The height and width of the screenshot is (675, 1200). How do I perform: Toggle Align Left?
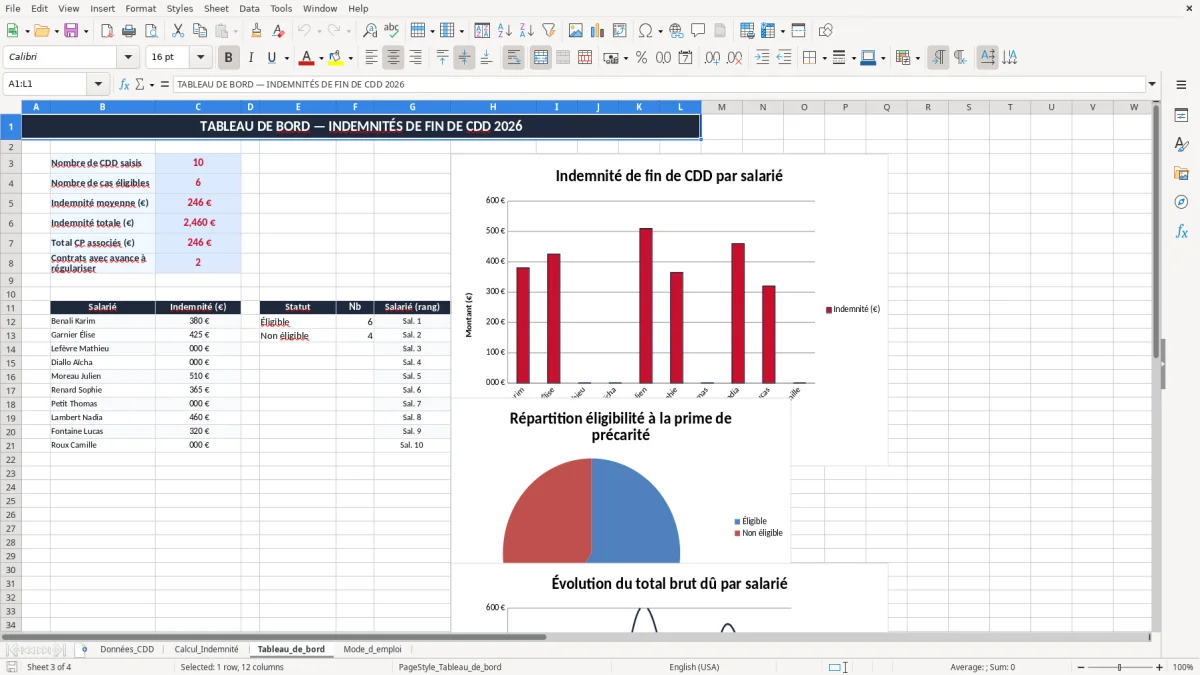click(371, 58)
